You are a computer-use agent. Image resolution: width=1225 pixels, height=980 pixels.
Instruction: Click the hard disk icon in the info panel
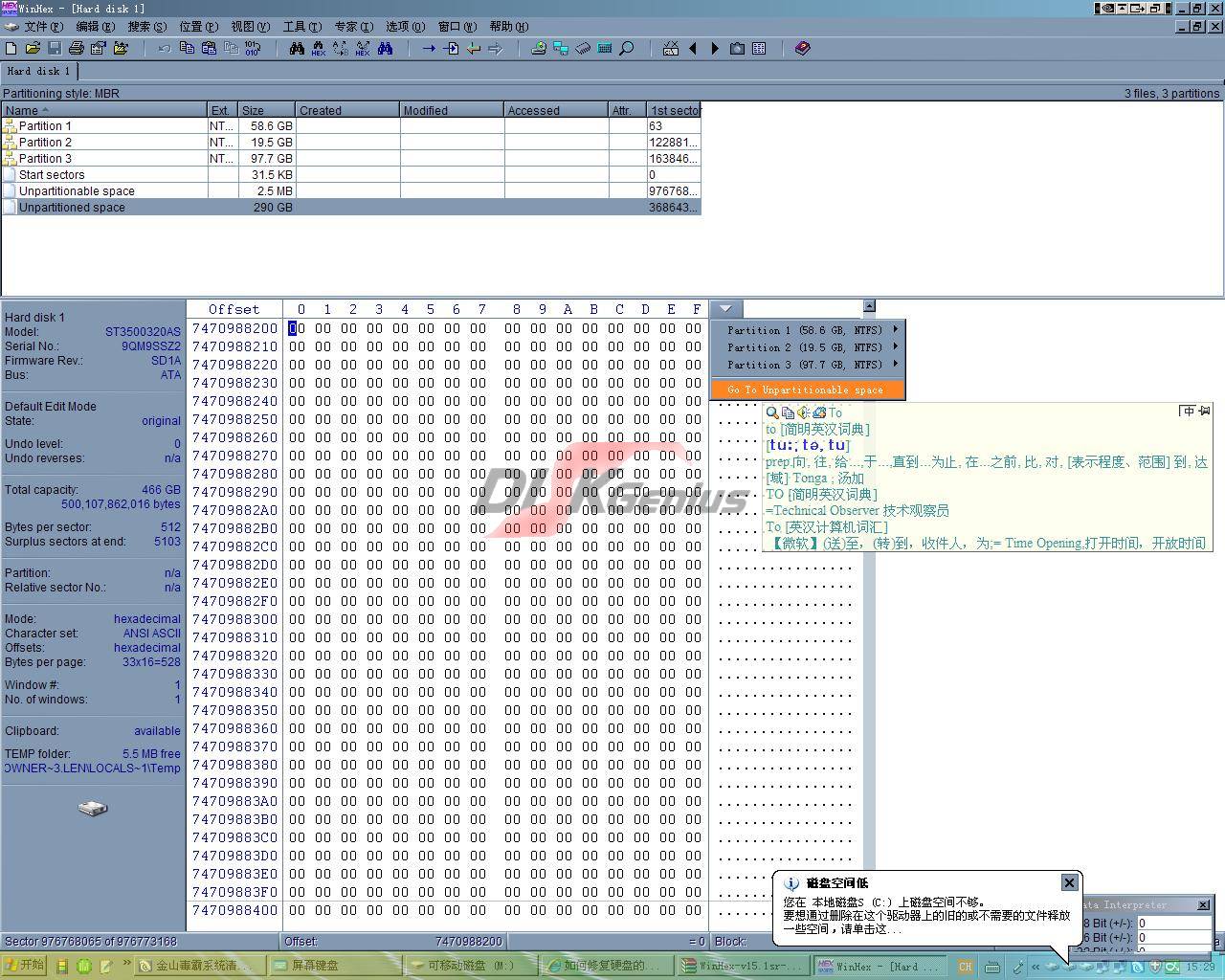[x=93, y=809]
